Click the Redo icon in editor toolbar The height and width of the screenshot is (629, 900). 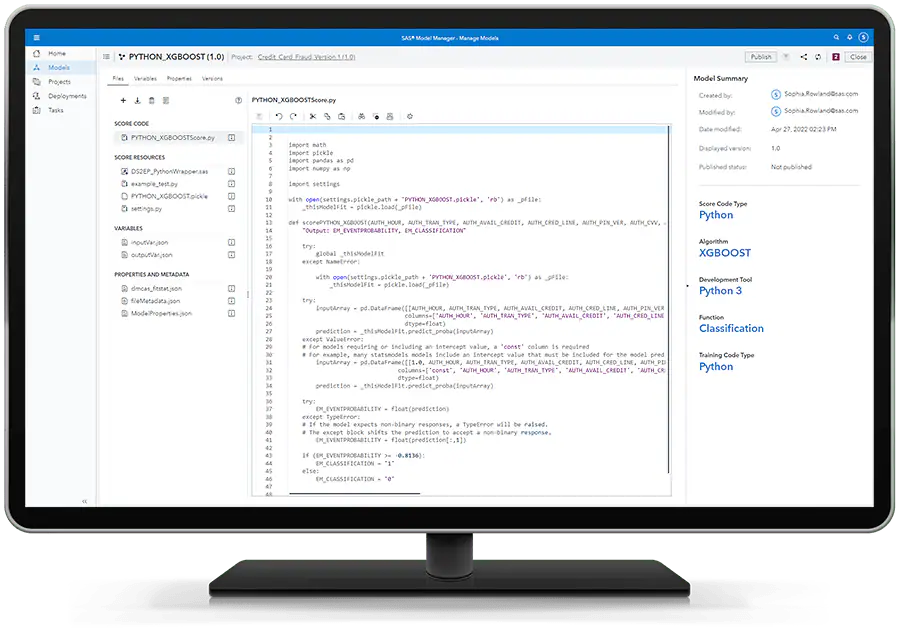(x=293, y=117)
